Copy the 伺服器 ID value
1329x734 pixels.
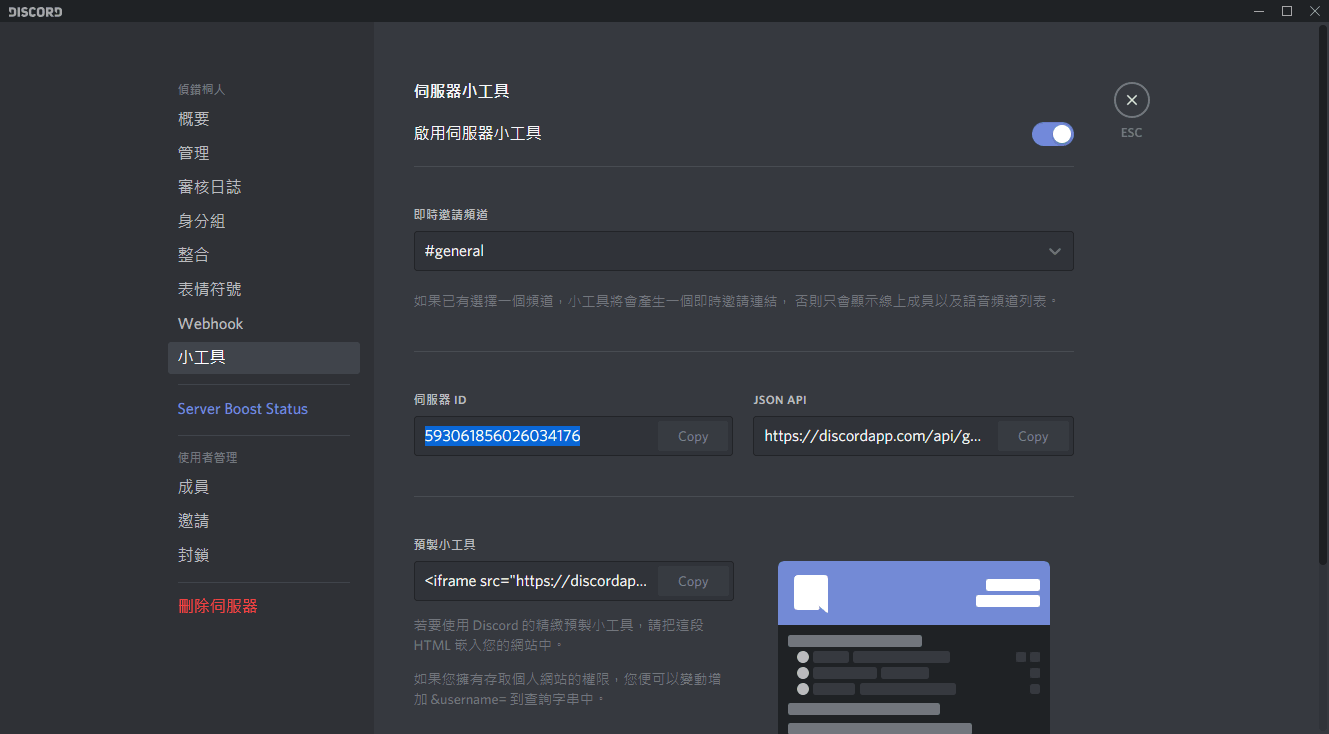pyautogui.click(x=693, y=436)
